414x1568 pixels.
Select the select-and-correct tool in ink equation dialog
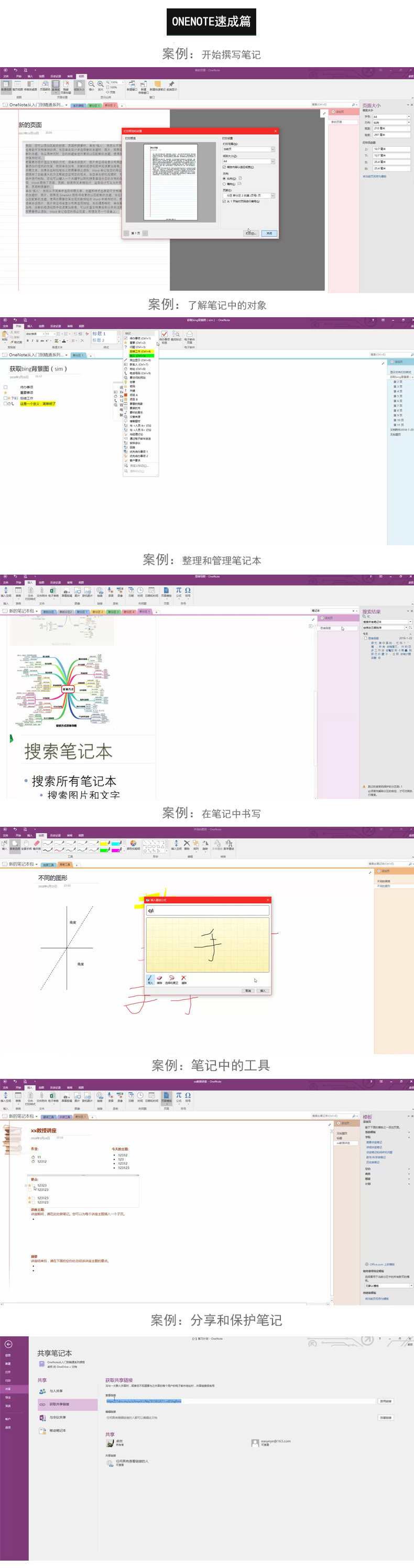(172, 979)
